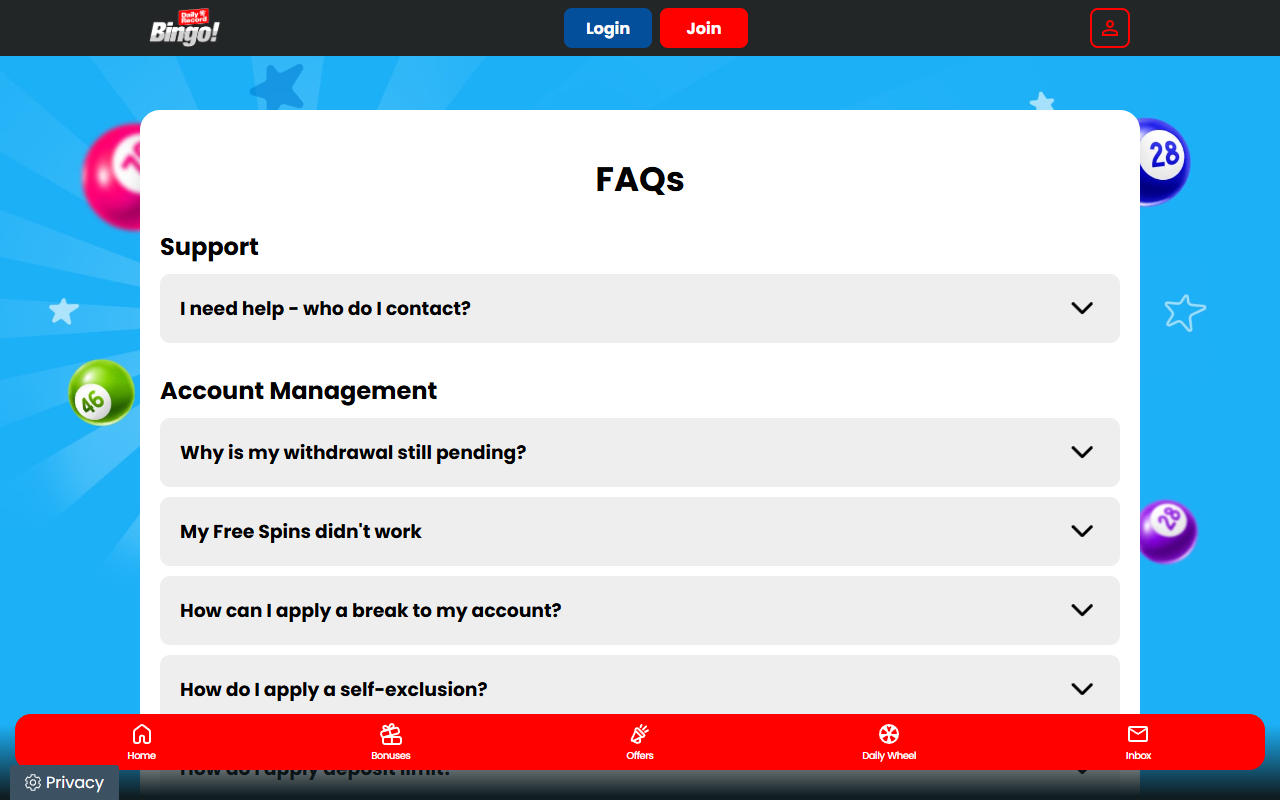Screen dimensions: 1280x800
Task: Click 'How do I apply a self-exclusion?' text
Action: click(334, 689)
